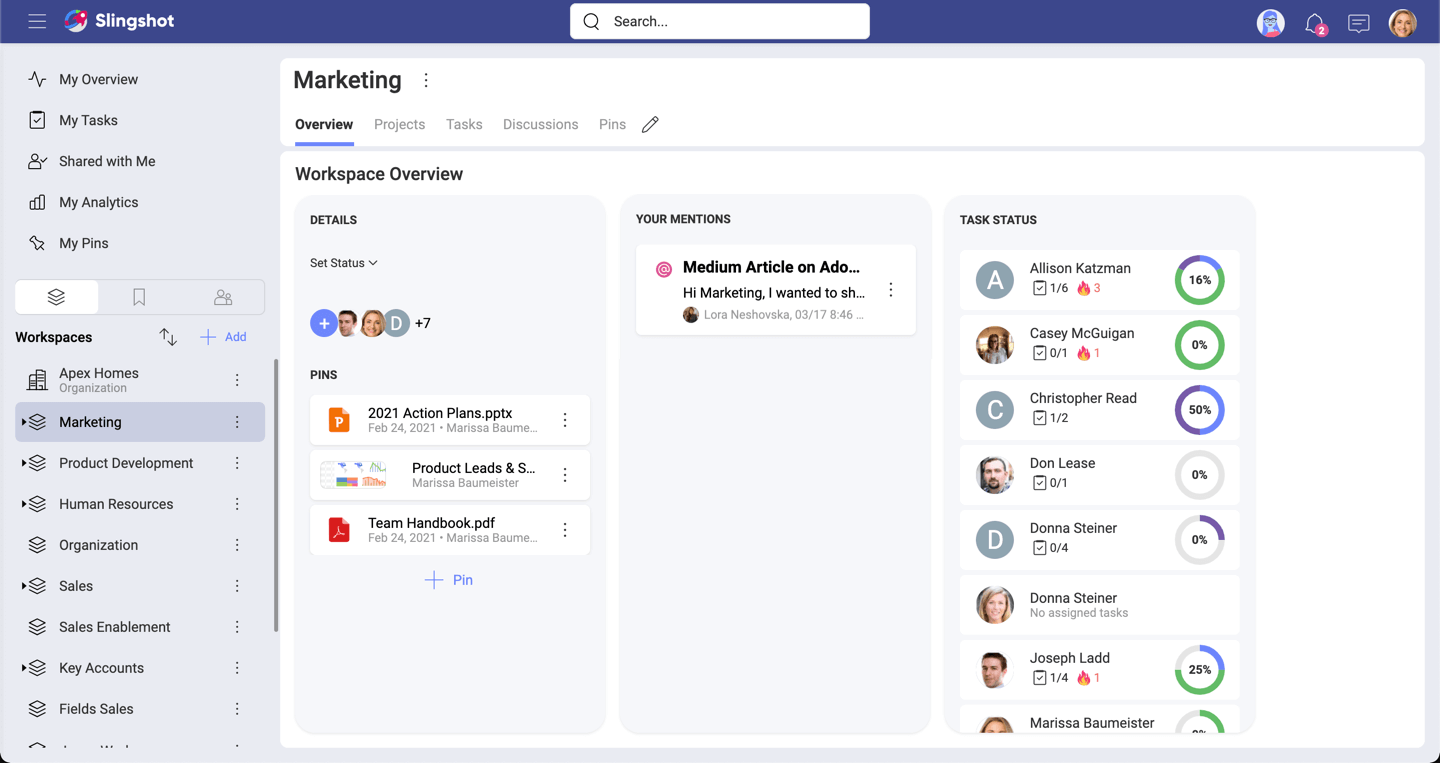Select the workspaces layers view

pos(57,297)
